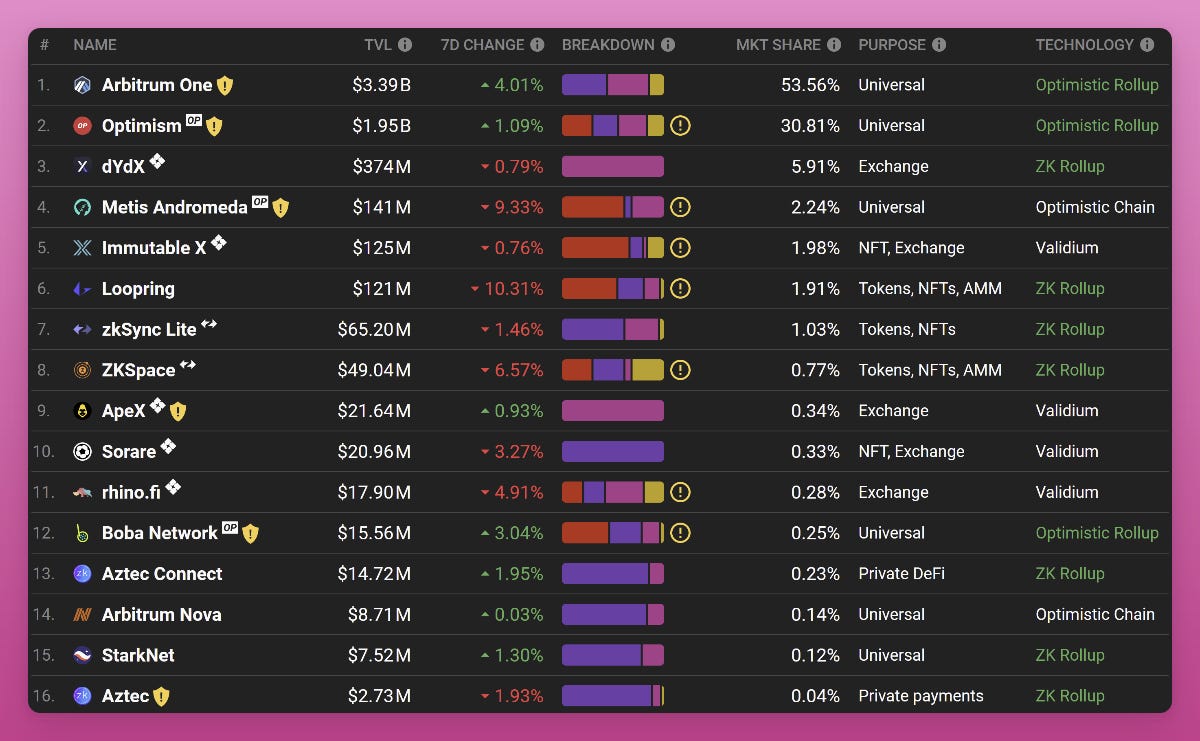The width and height of the screenshot is (1200, 741).
Task: Click the warning shield next to Arbitrum One
Action: (225, 85)
